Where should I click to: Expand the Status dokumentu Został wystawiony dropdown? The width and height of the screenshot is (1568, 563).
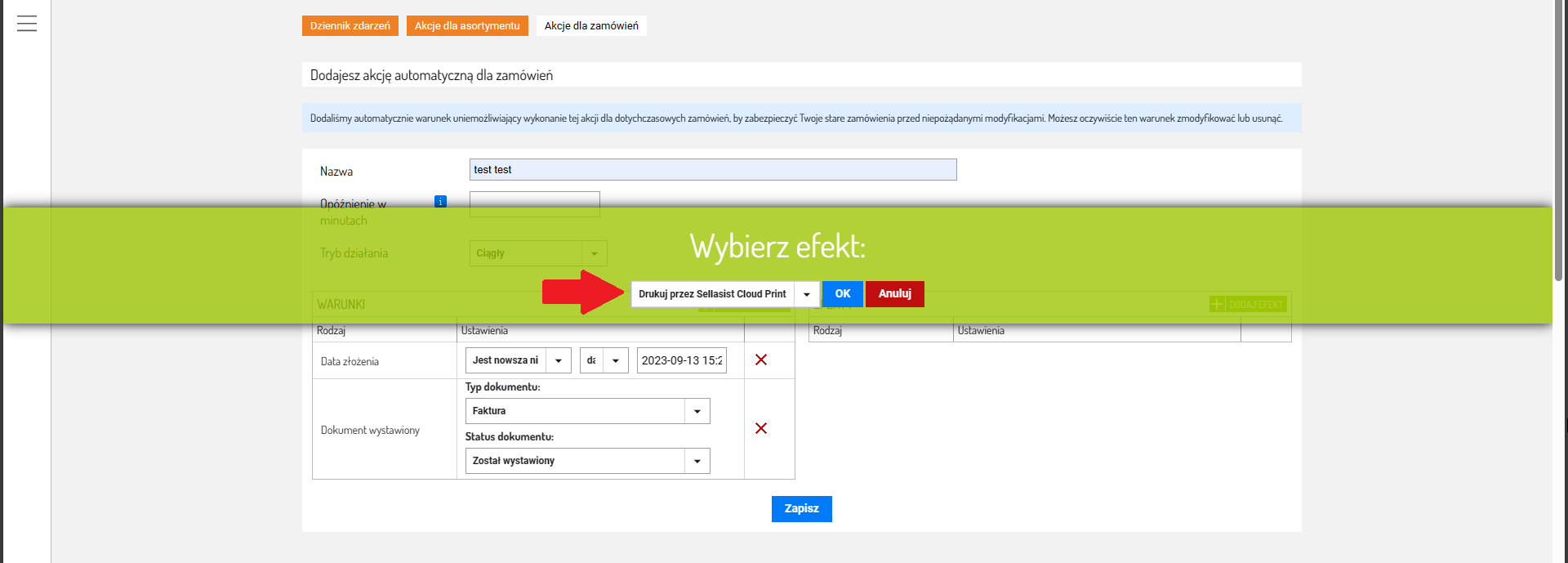point(588,461)
